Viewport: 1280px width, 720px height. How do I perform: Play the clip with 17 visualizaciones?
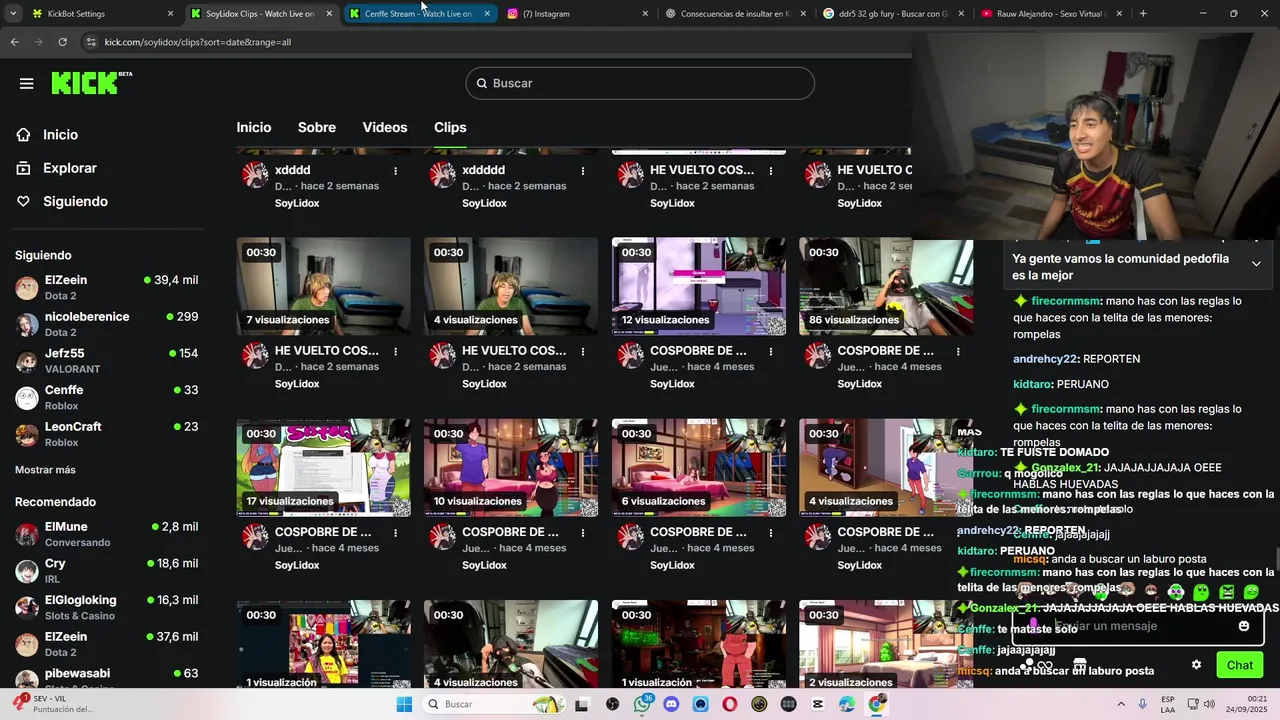(x=323, y=467)
